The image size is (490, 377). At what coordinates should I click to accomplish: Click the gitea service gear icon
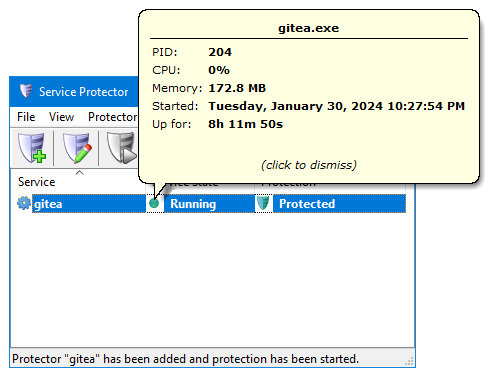point(24,203)
